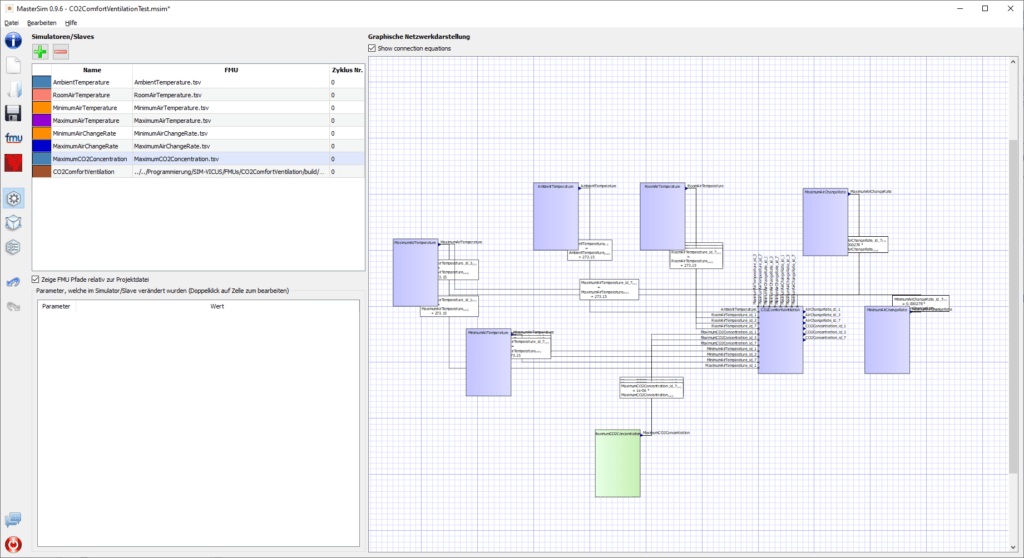Select the RoomAirTemperature name cell

coord(91,95)
